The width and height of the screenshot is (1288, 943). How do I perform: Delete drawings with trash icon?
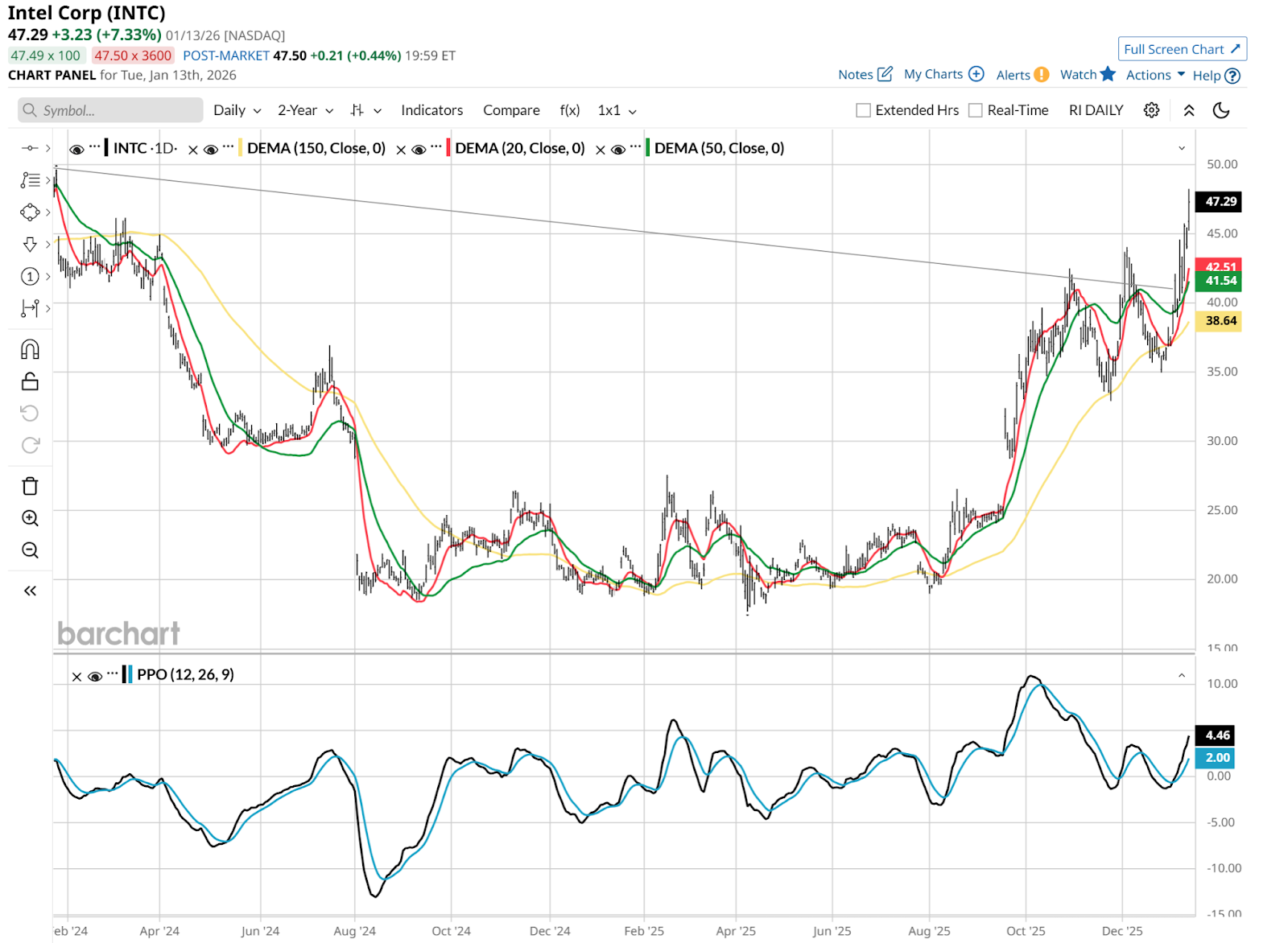click(30, 486)
